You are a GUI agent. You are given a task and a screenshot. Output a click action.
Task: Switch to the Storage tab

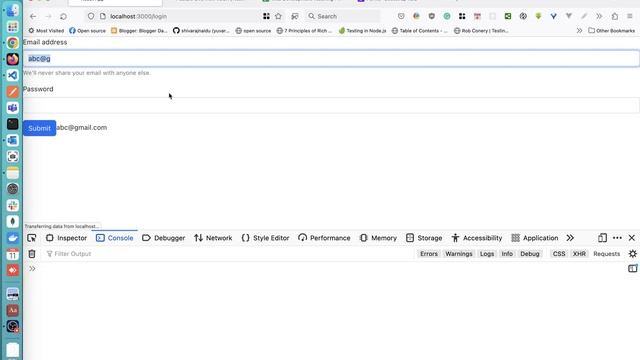424,238
